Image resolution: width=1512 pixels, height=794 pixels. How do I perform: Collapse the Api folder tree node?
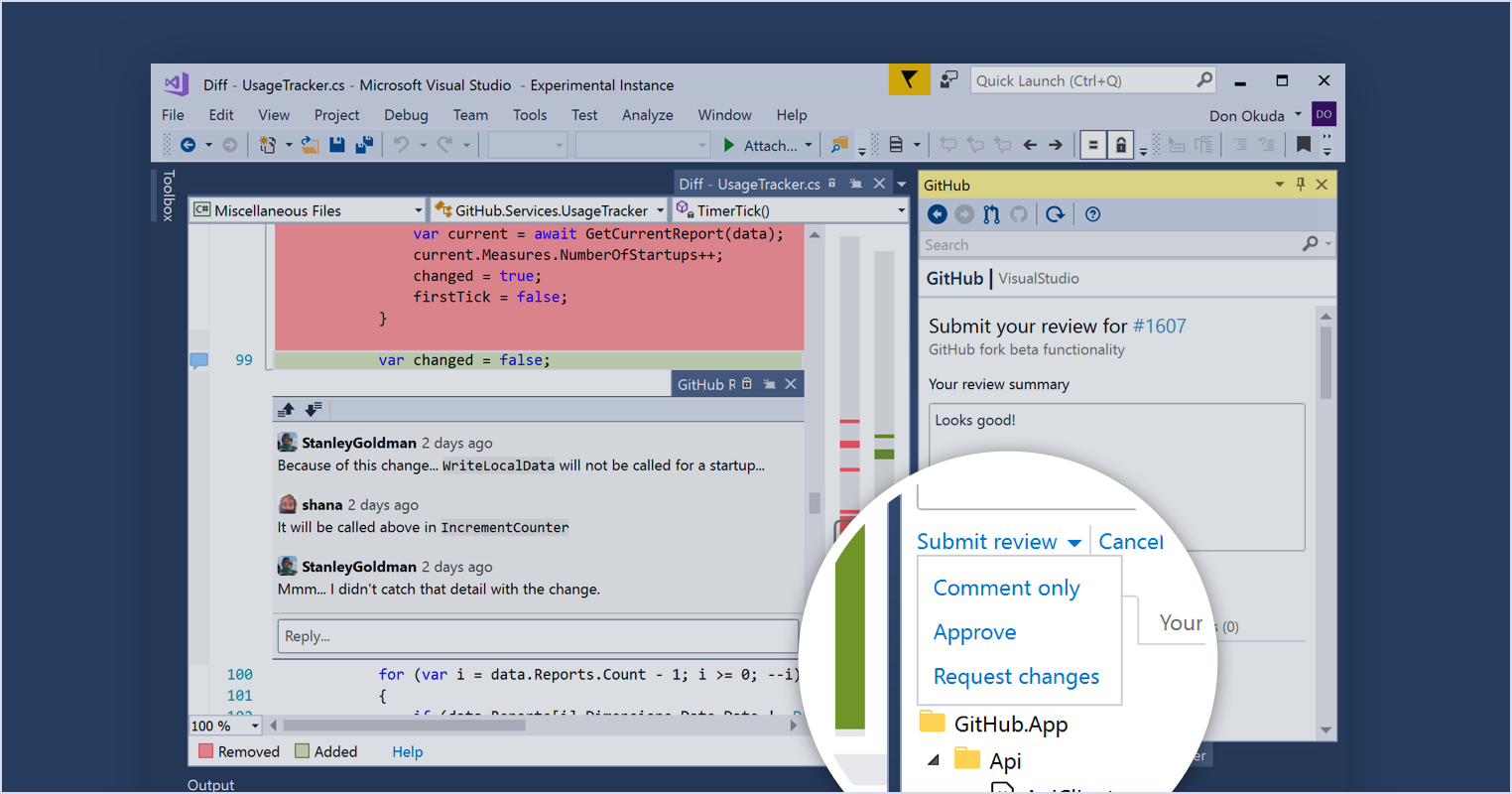pyautogui.click(x=933, y=760)
